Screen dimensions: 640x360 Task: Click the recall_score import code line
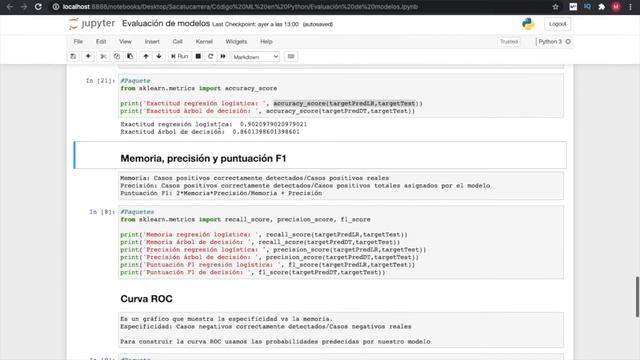pyautogui.click(x=245, y=220)
